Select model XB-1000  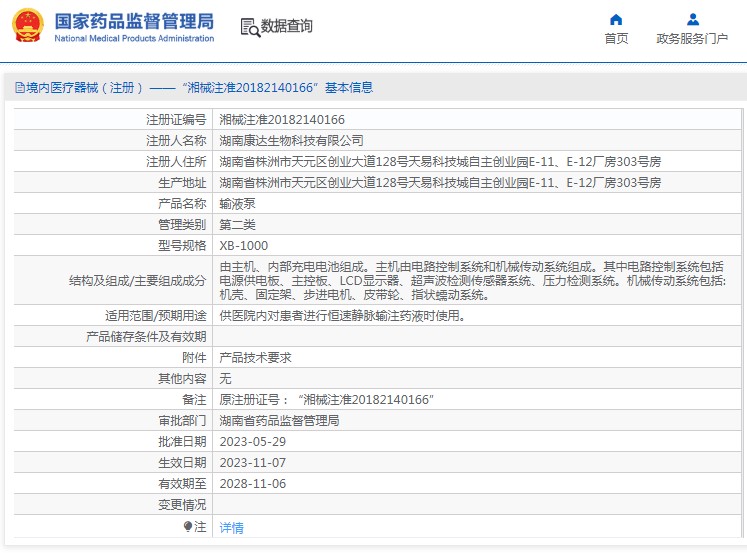243,245
